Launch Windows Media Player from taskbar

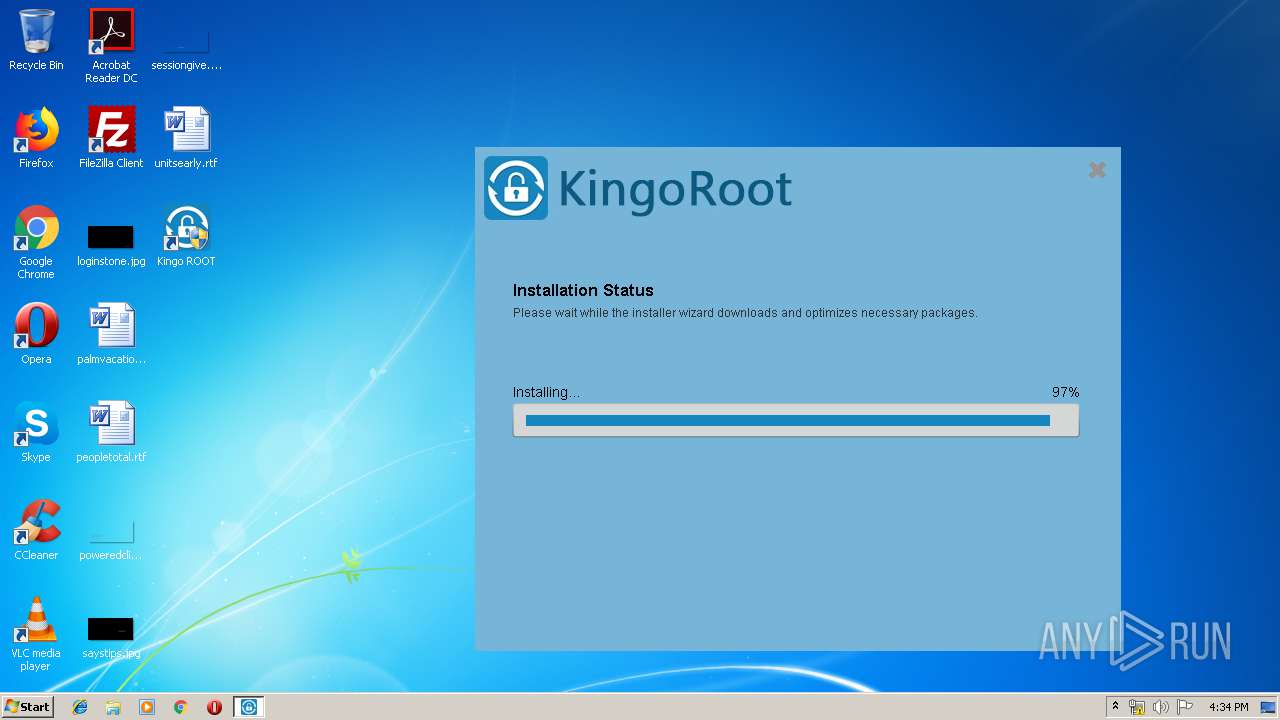147,707
